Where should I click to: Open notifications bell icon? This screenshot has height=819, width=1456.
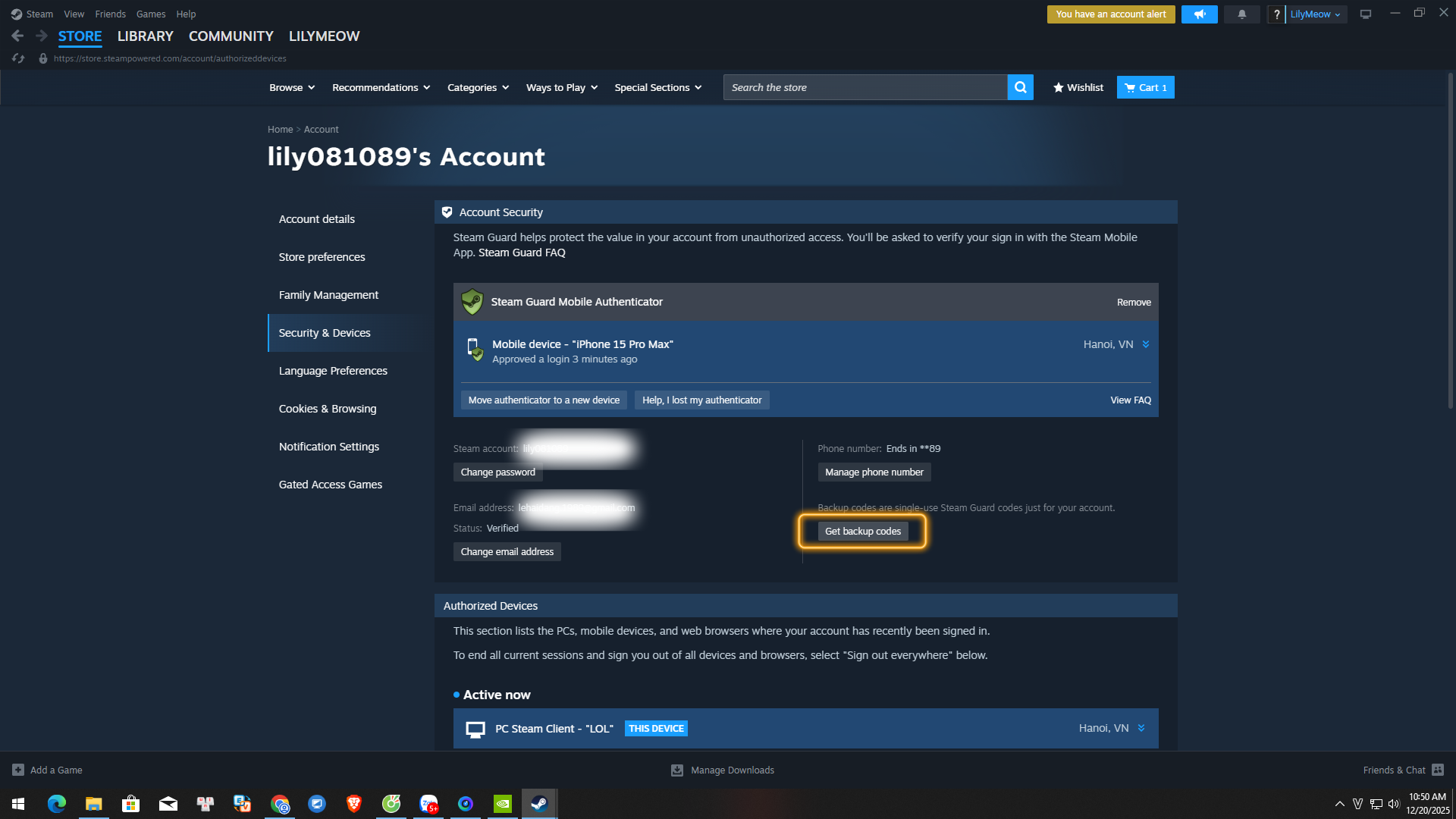point(1241,14)
